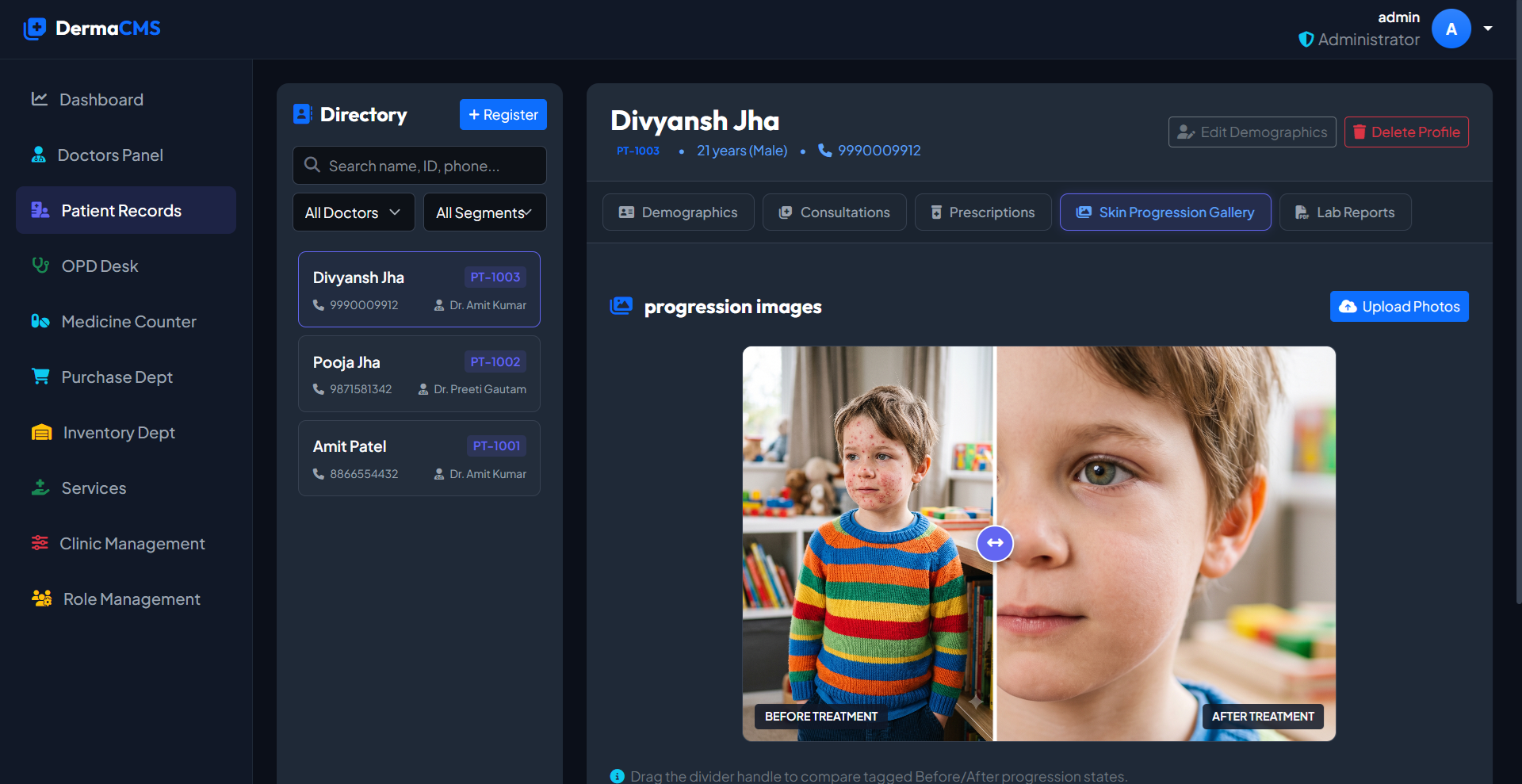The height and width of the screenshot is (784, 1522).
Task: Click the Medicine Counter pills icon
Action: (x=40, y=321)
